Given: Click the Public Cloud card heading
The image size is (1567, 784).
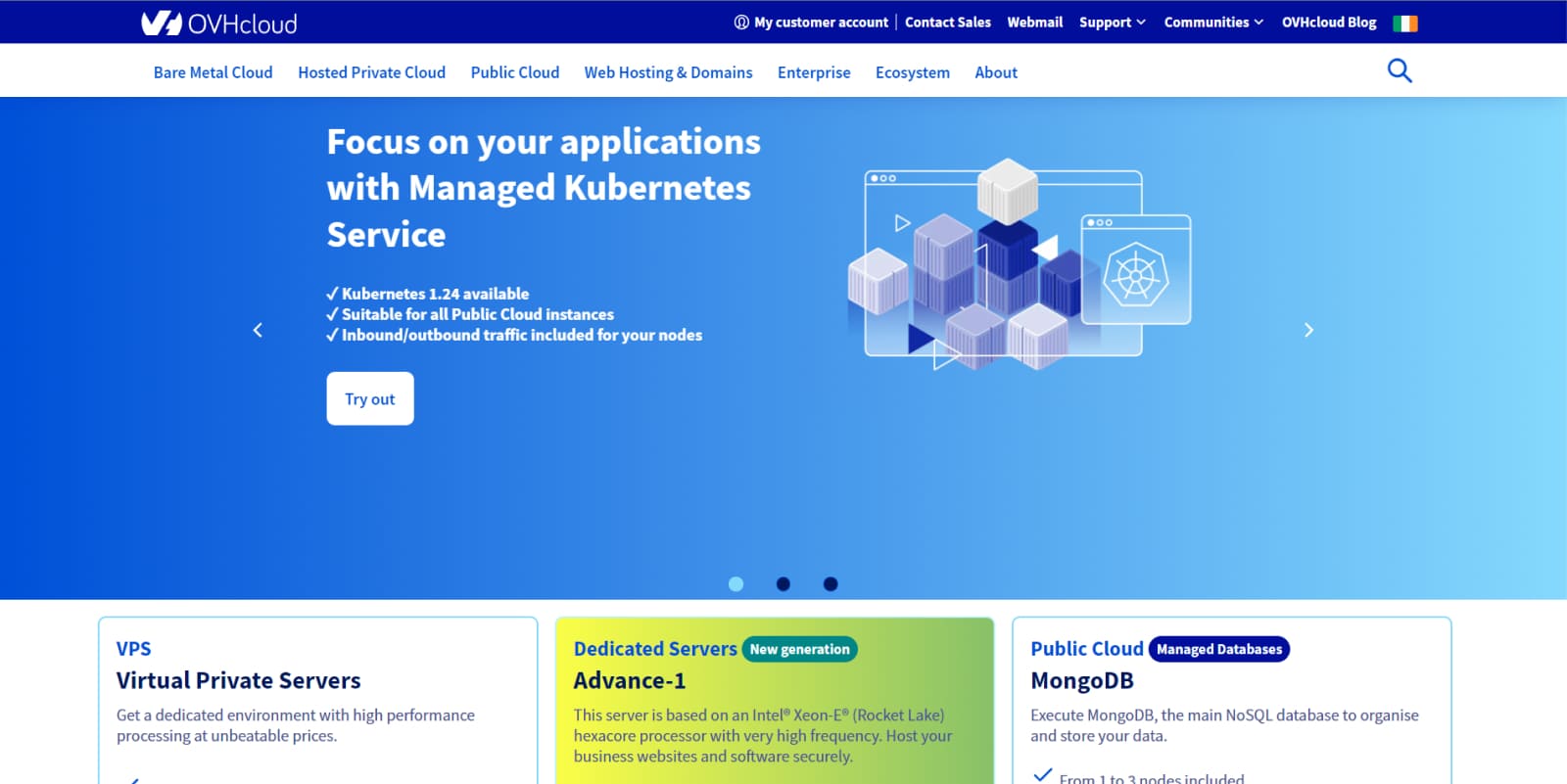Looking at the screenshot, I should 1087,649.
